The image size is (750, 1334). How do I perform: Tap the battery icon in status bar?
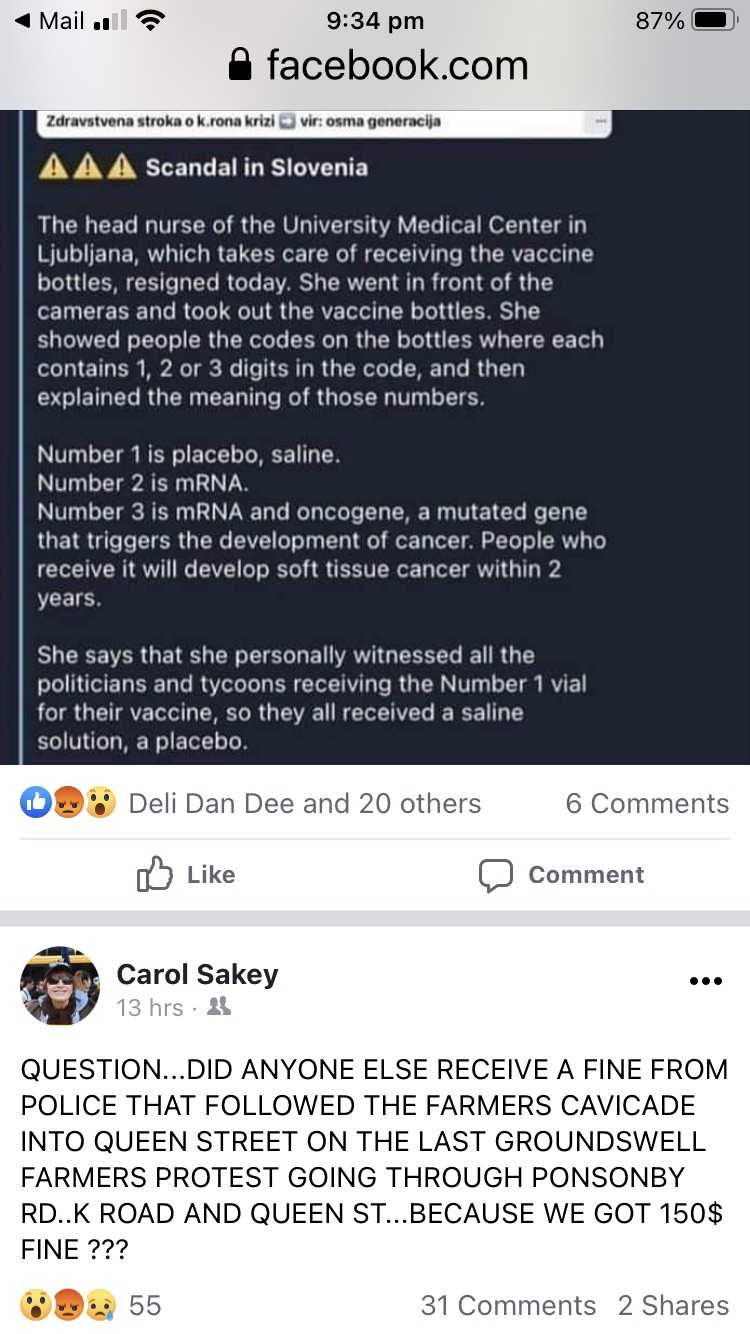point(715,20)
